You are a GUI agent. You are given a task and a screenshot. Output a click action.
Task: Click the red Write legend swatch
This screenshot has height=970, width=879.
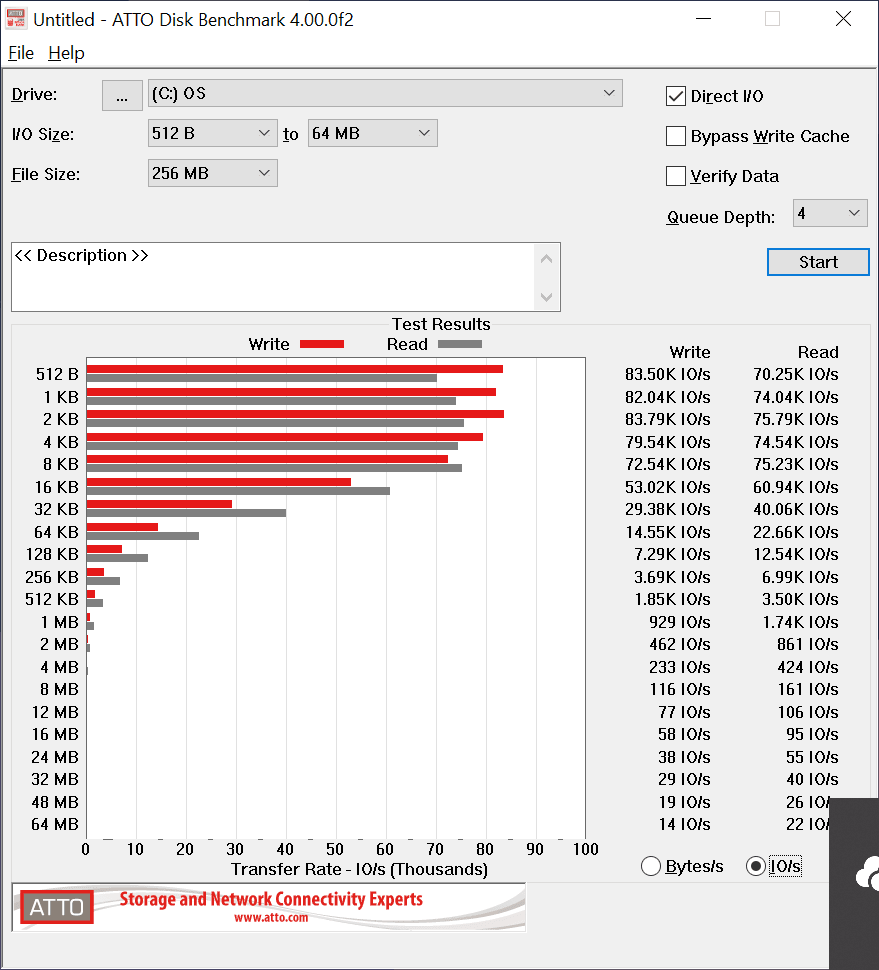tap(322, 344)
